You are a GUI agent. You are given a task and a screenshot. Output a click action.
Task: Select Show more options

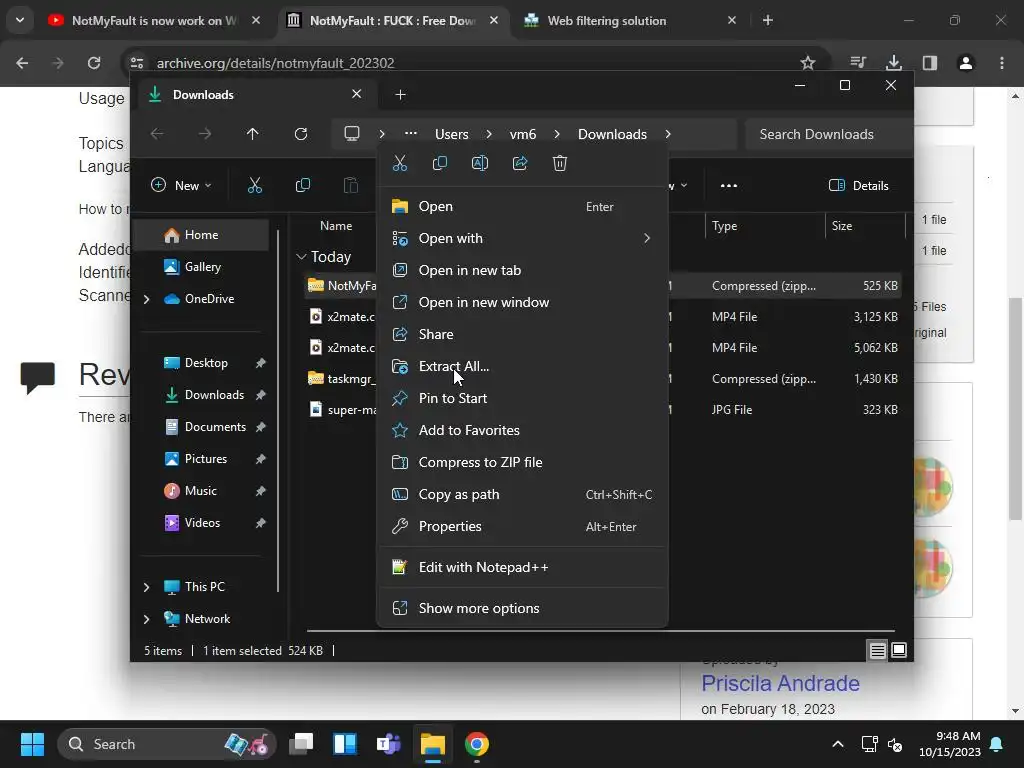tap(522, 609)
